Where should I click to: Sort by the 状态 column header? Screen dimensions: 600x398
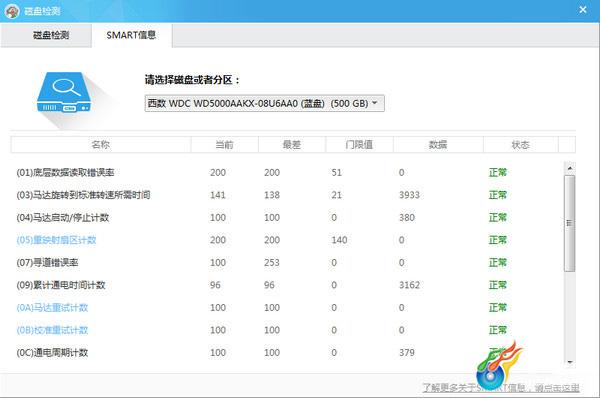click(x=520, y=145)
